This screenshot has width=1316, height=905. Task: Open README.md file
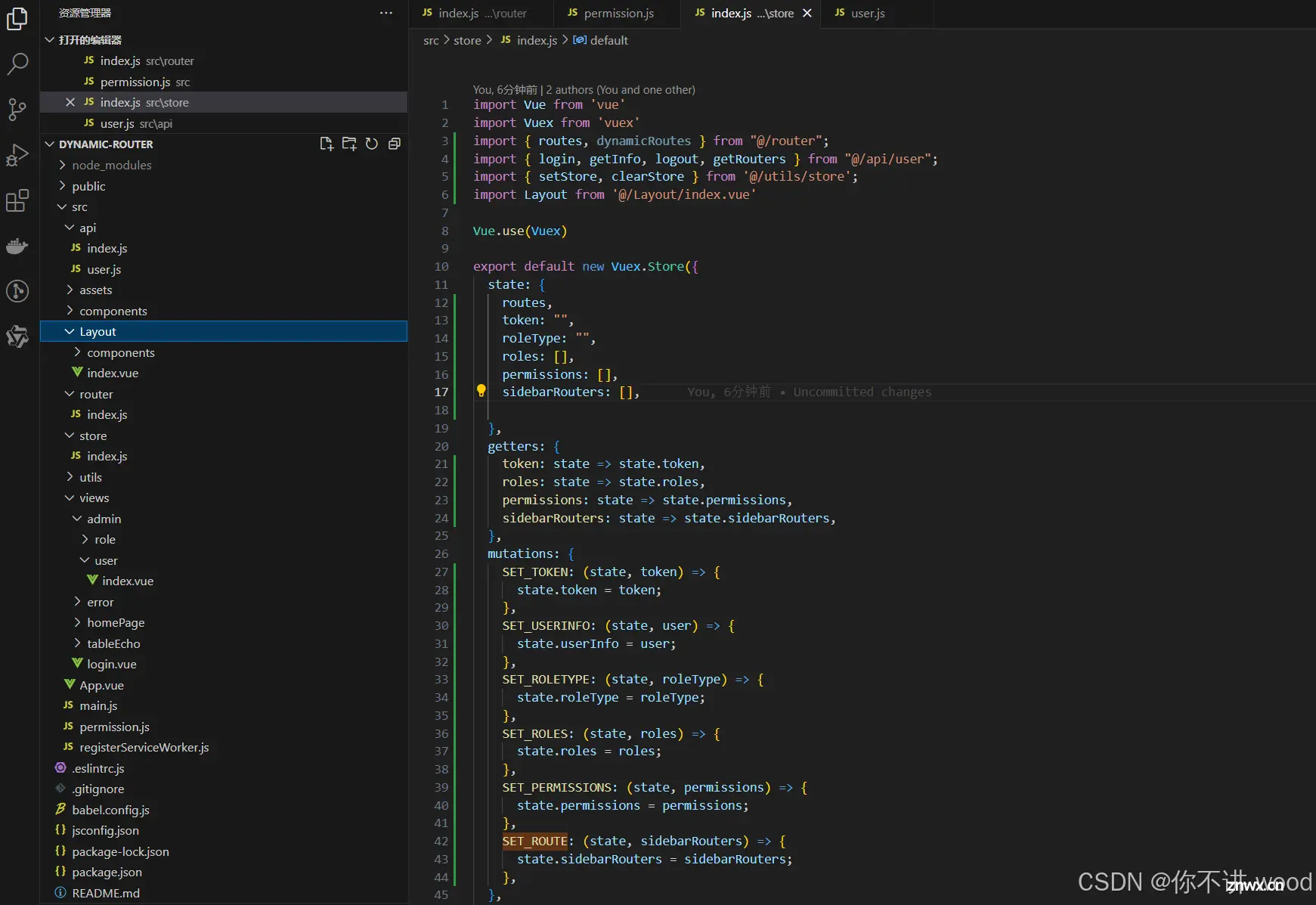(224, 893)
